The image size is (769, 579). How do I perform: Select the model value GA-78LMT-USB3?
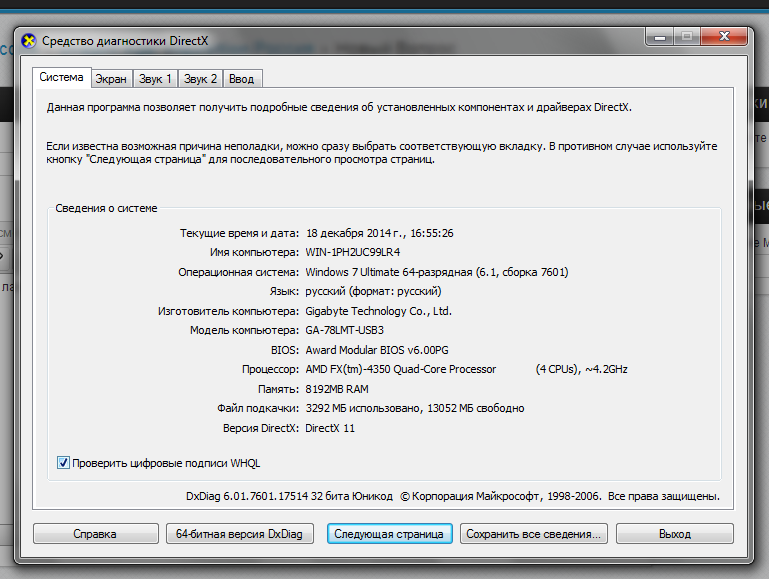pyautogui.click(x=344, y=330)
